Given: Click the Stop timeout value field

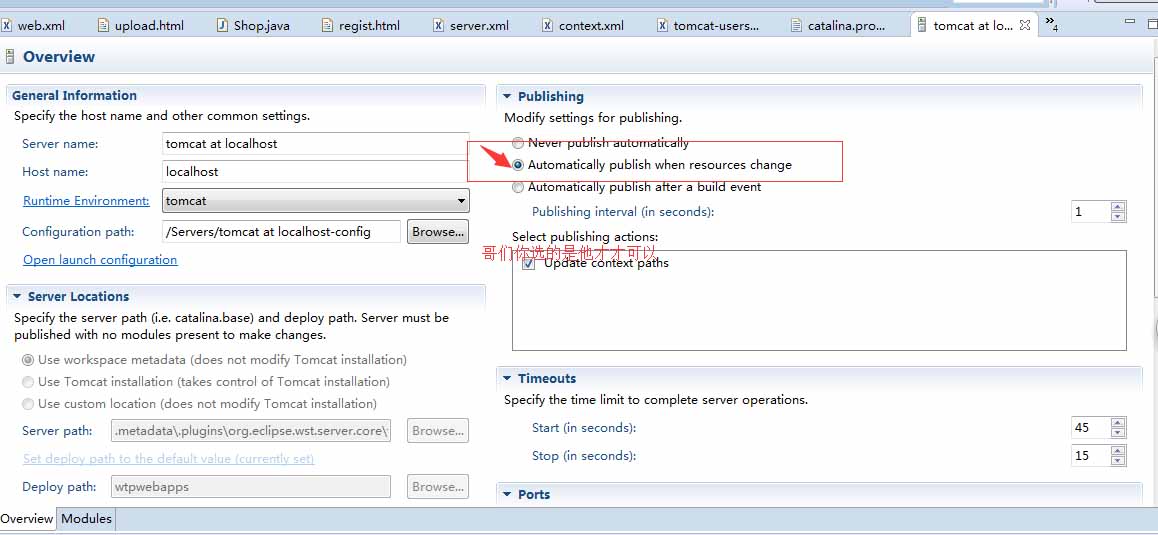Looking at the screenshot, I should (1091, 455).
